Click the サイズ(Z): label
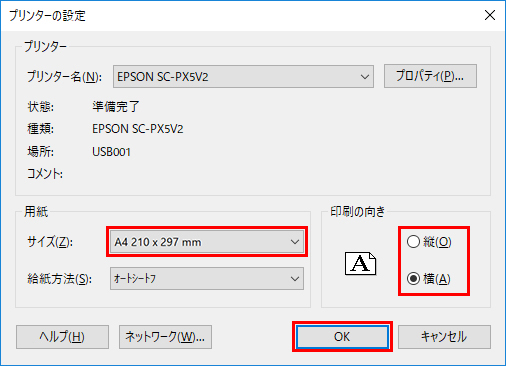Screen dimensions: 506x366 point(50,242)
